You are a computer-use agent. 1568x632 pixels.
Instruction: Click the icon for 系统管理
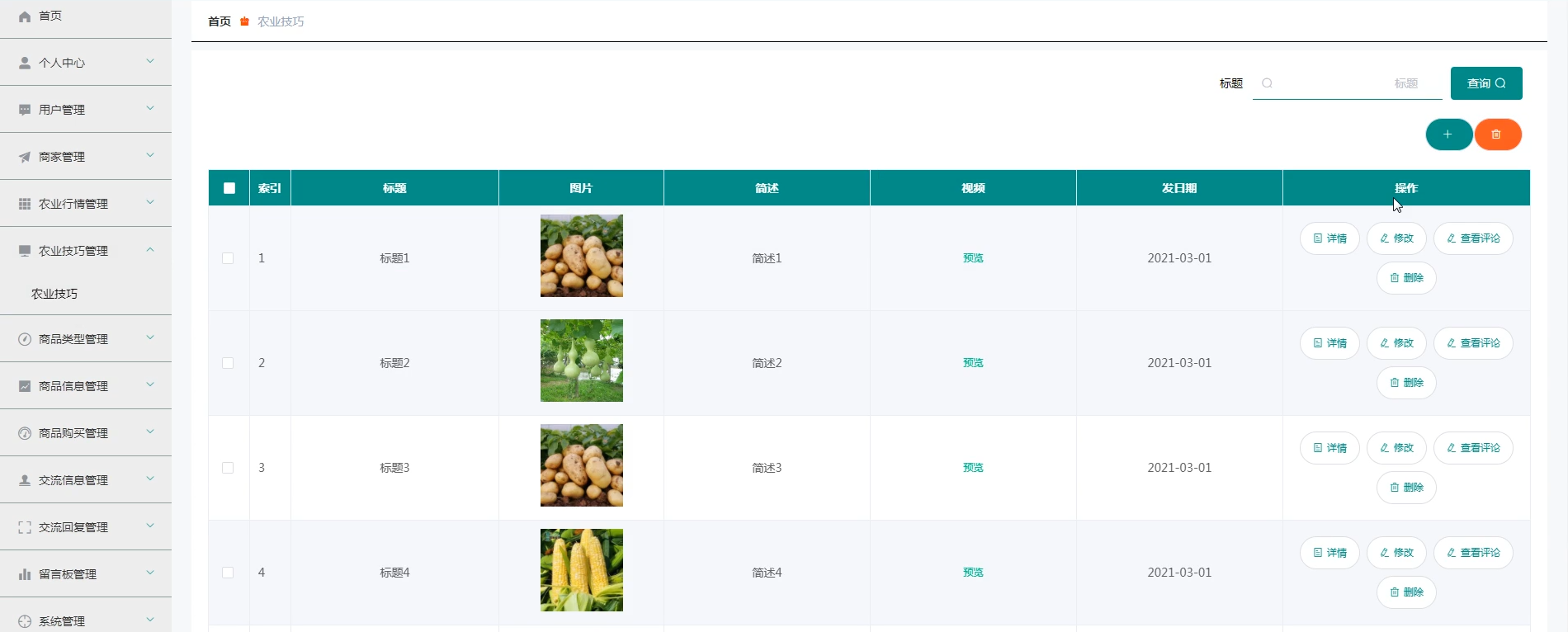25,621
